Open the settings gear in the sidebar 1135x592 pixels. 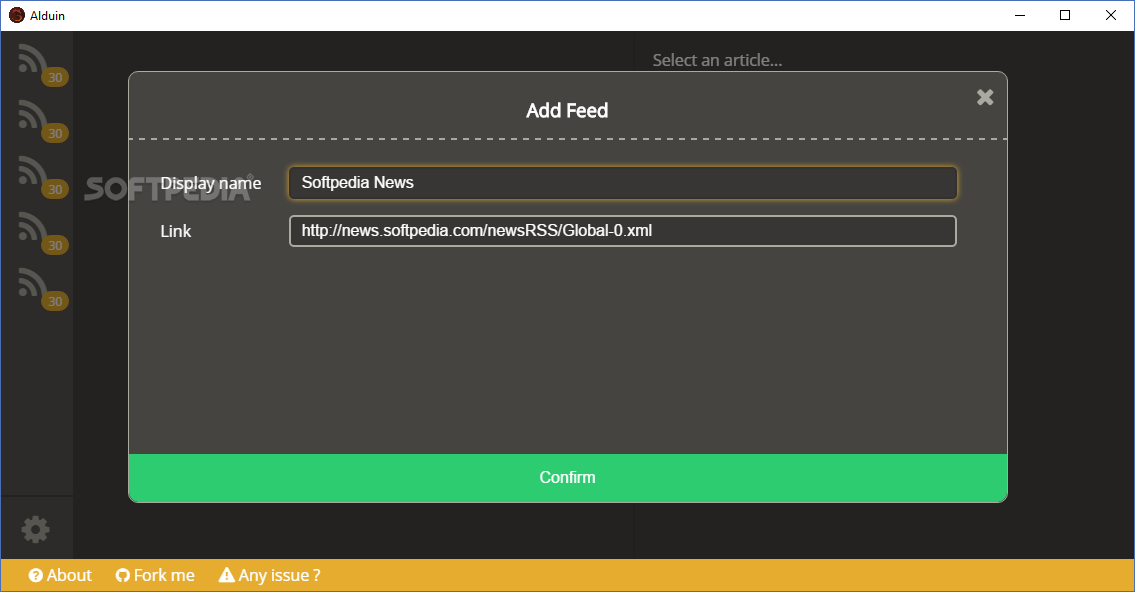tap(35, 530)
